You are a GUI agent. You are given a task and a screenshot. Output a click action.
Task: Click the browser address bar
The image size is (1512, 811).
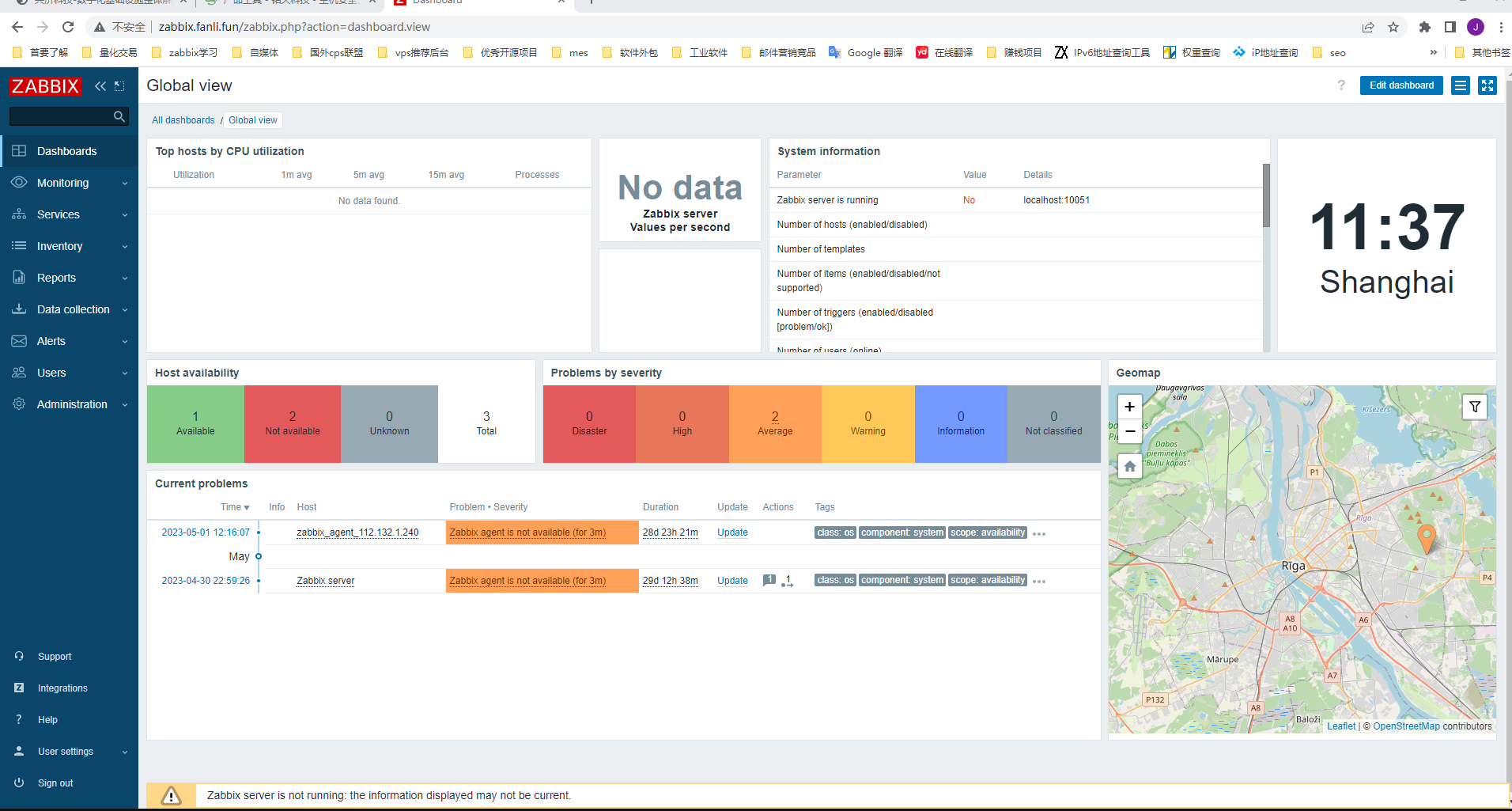pos(712,27)
